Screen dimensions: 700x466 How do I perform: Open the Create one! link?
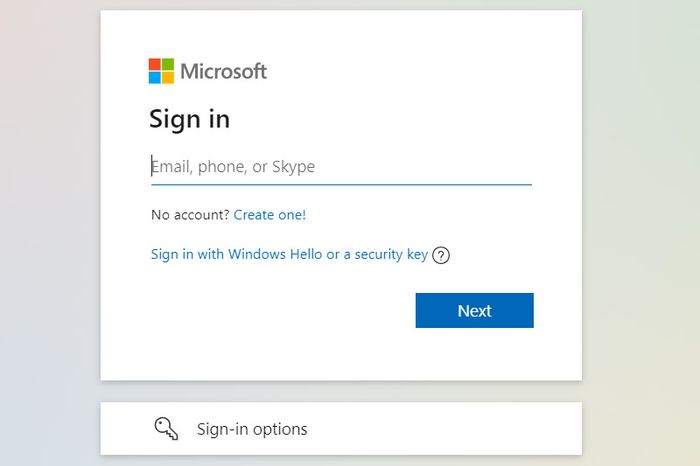click(x=270, y=215)
